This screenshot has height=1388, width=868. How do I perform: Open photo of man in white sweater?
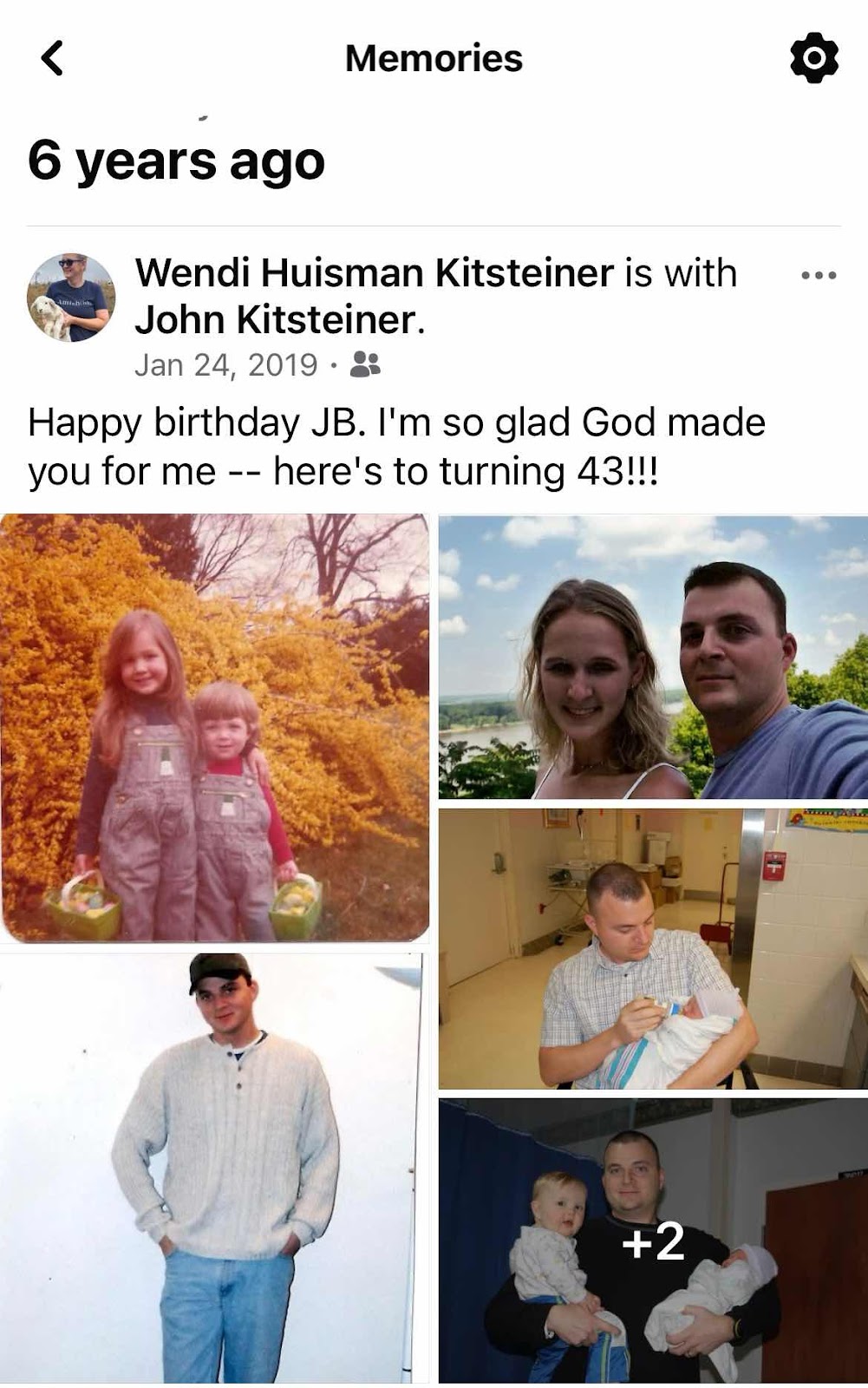point(212,1168)
